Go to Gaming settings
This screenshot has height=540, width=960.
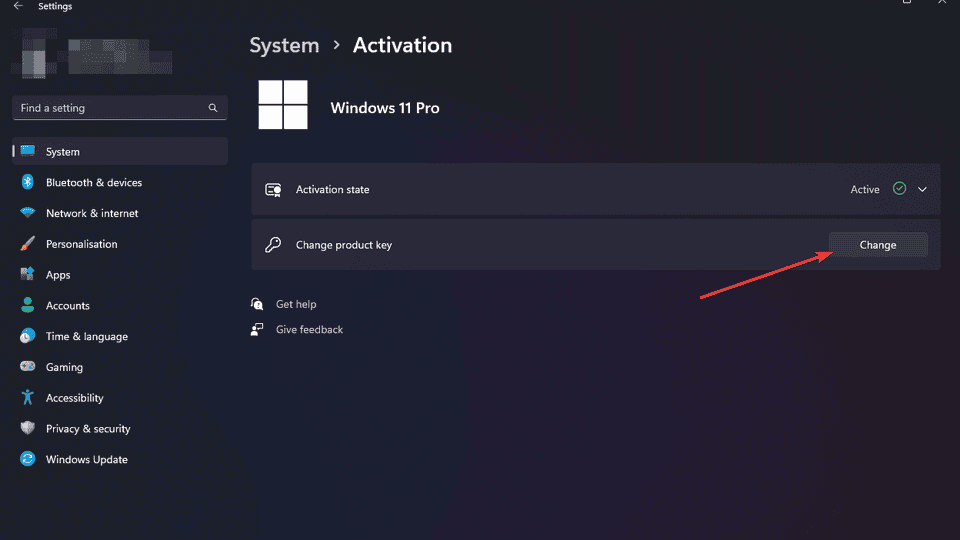tap(120, 367)
